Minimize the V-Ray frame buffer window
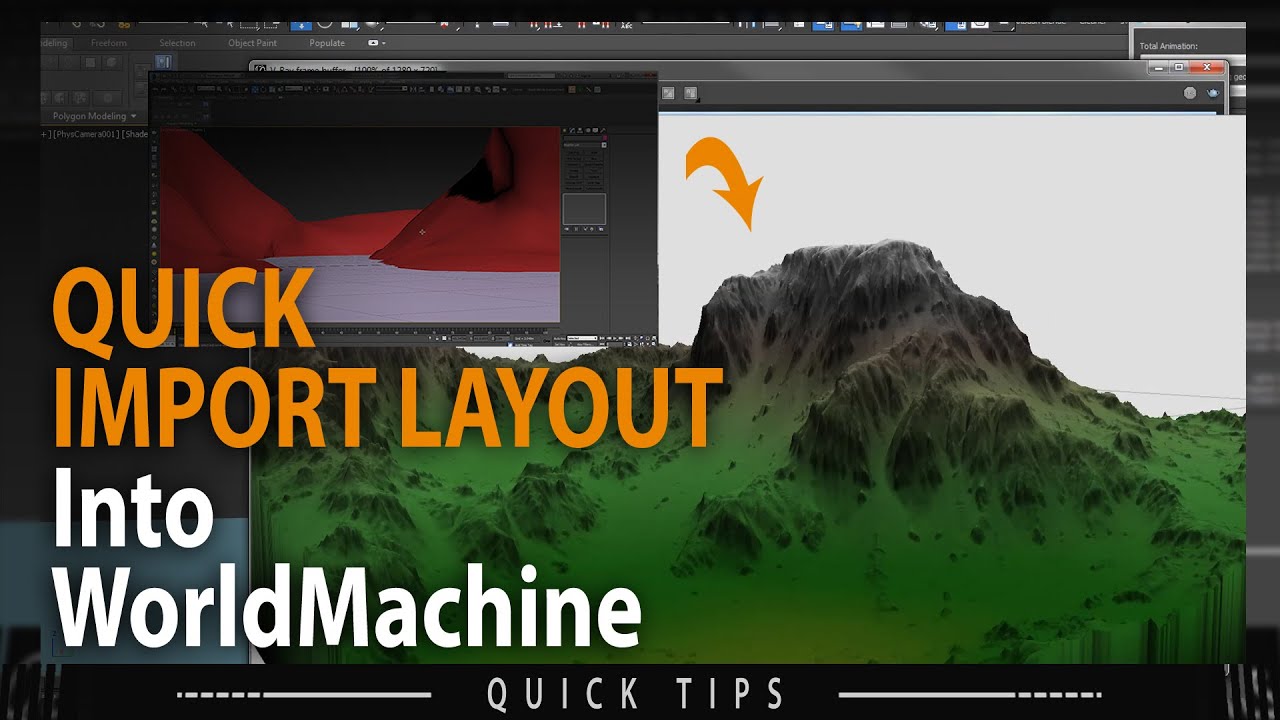The image size is (1280, 720). pyautogui.click(x=1158, y=67)
